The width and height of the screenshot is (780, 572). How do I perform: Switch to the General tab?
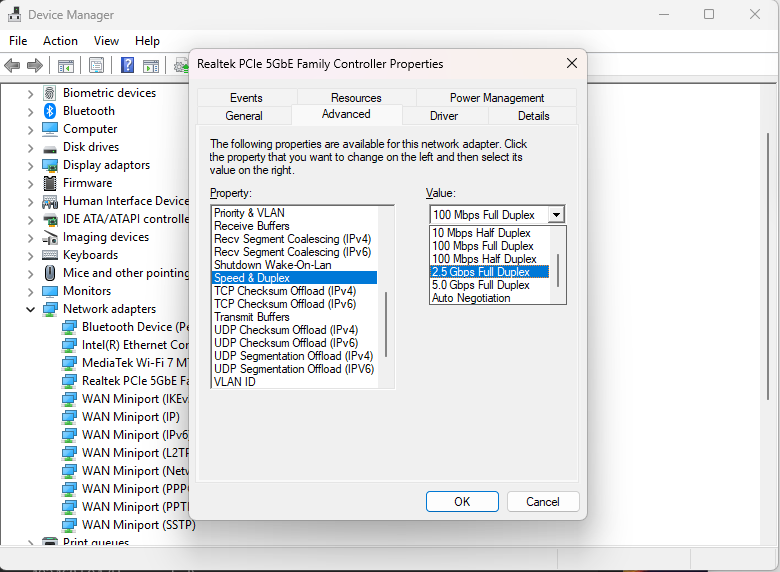244,116
